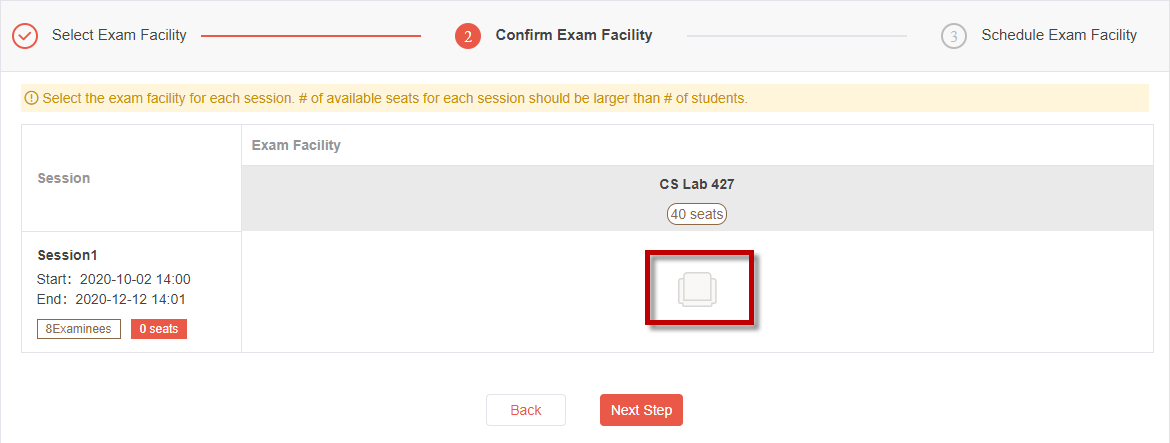Click the 40 seats badge
This screenshot has width=1170, height=443.
[x=697, y=214]
